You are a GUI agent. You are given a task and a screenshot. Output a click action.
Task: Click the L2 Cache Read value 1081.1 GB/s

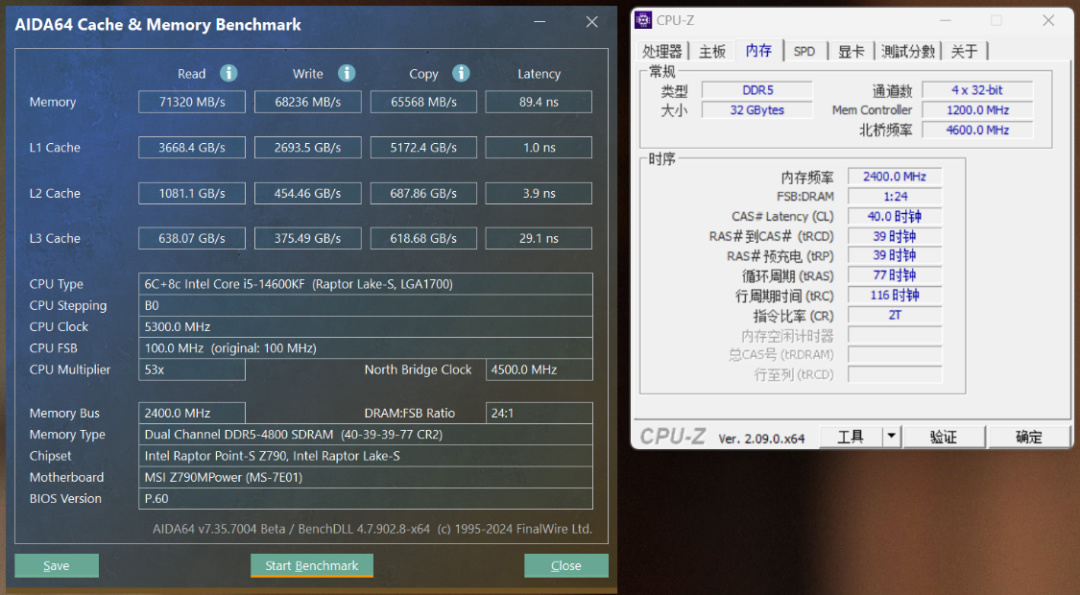click(x=191, y=194)
